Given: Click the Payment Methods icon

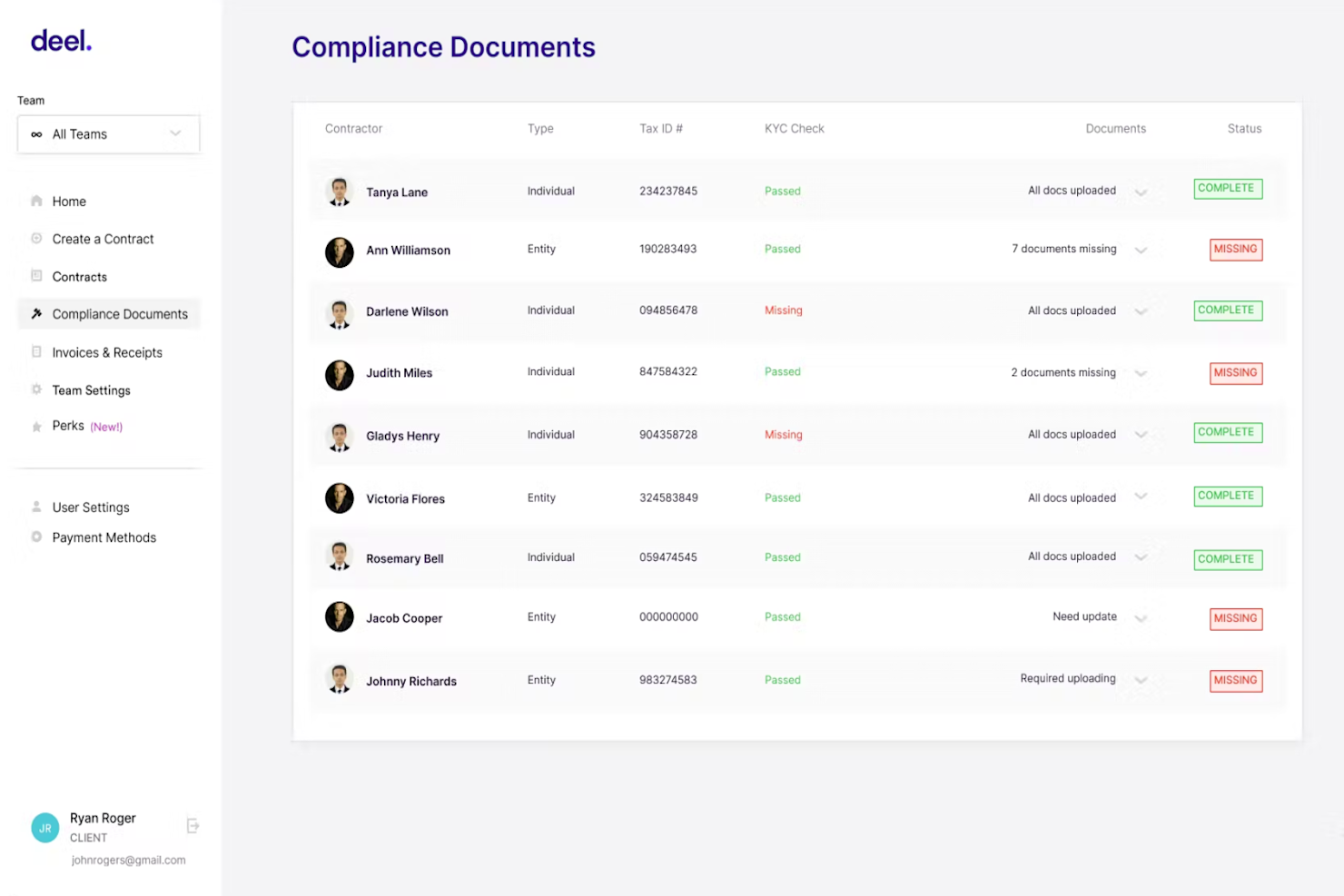Looking at the screenshot, I should [36, 537].
